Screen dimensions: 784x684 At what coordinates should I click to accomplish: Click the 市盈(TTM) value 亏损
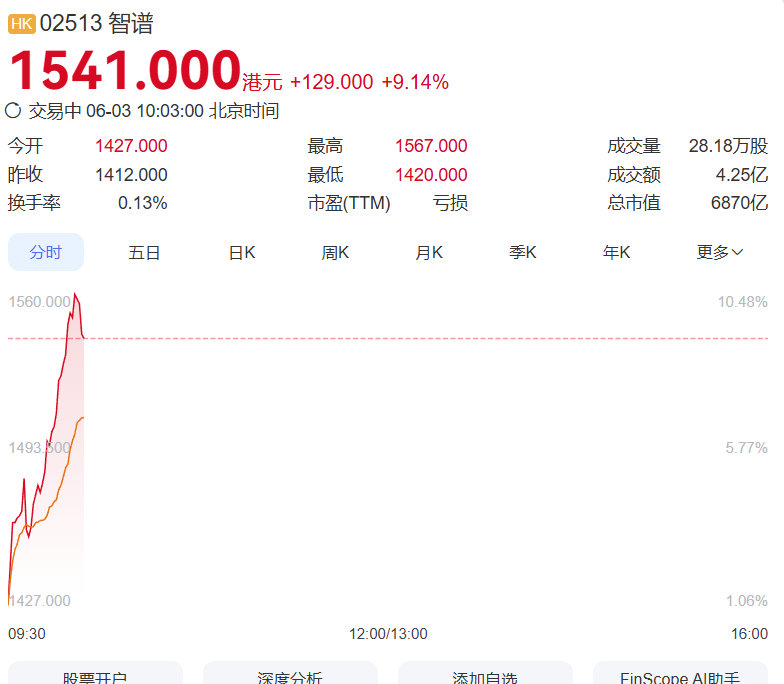click(x=450, y=203)
